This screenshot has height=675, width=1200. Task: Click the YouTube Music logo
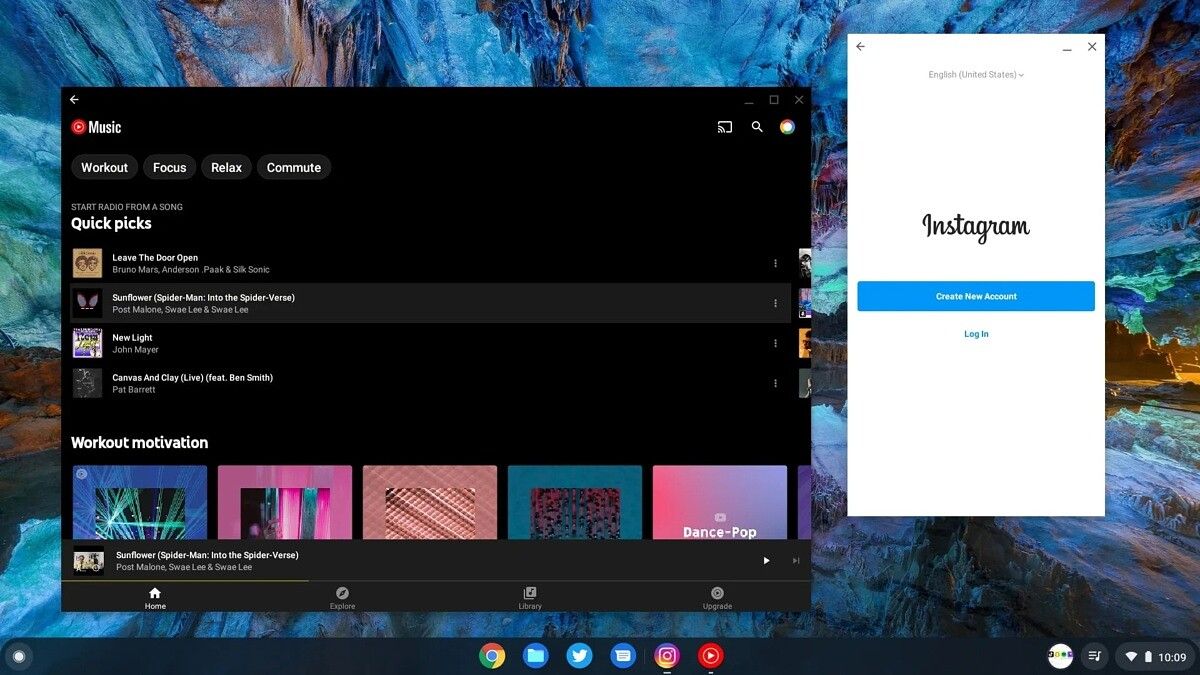pos(96,127)
